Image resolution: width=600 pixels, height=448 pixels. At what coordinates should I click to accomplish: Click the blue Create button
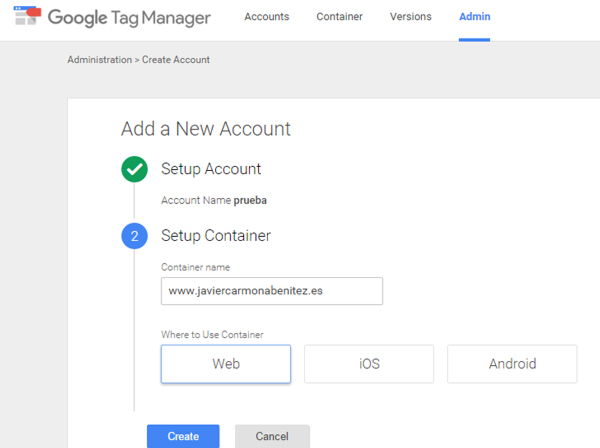tap(183, 436)
